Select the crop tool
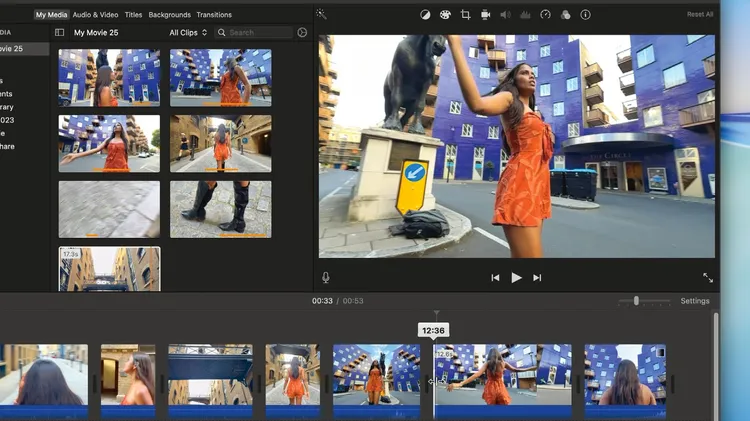Screen dimensions: 750x421 [465, 15]
